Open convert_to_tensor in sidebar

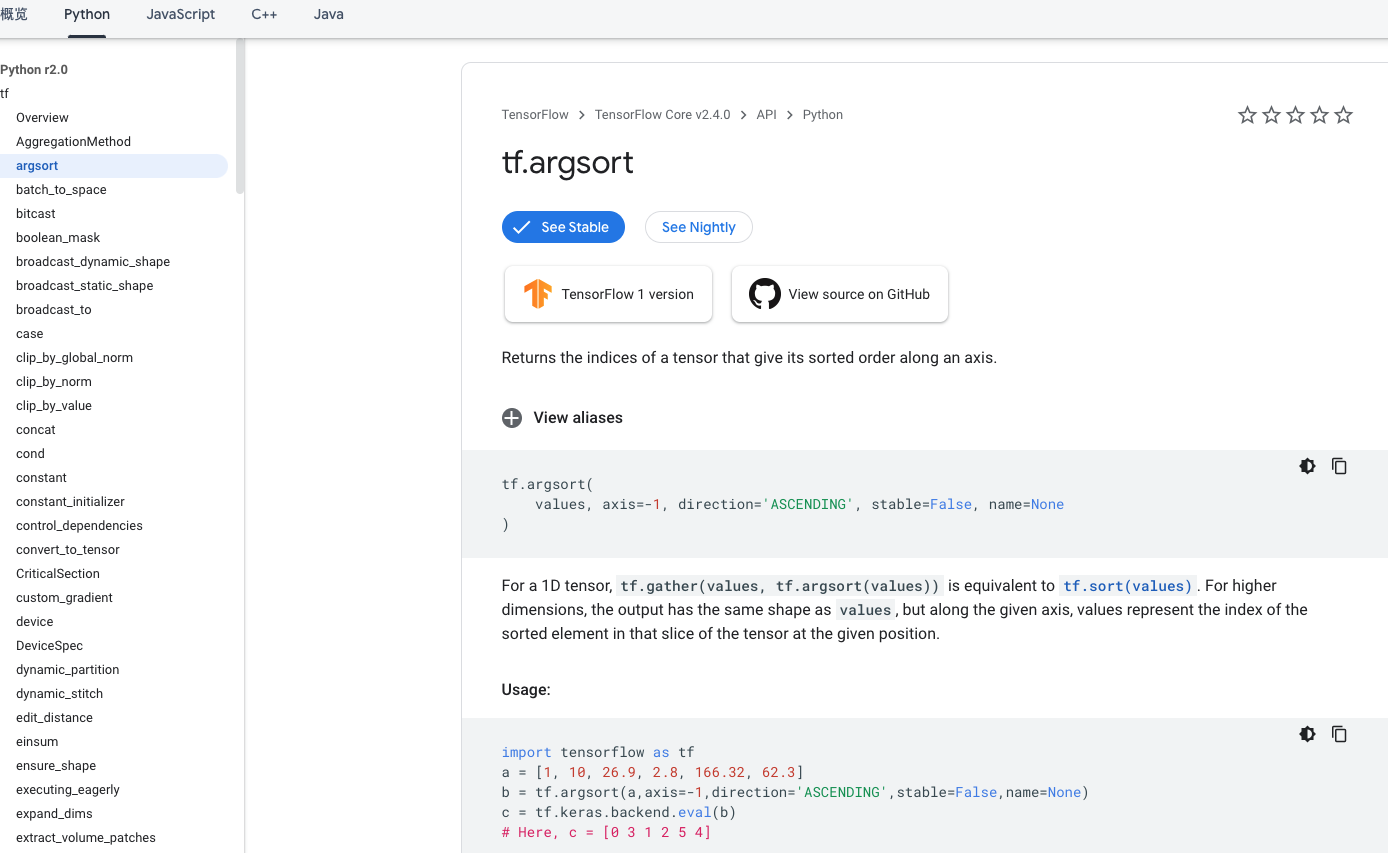click(68, 550)
